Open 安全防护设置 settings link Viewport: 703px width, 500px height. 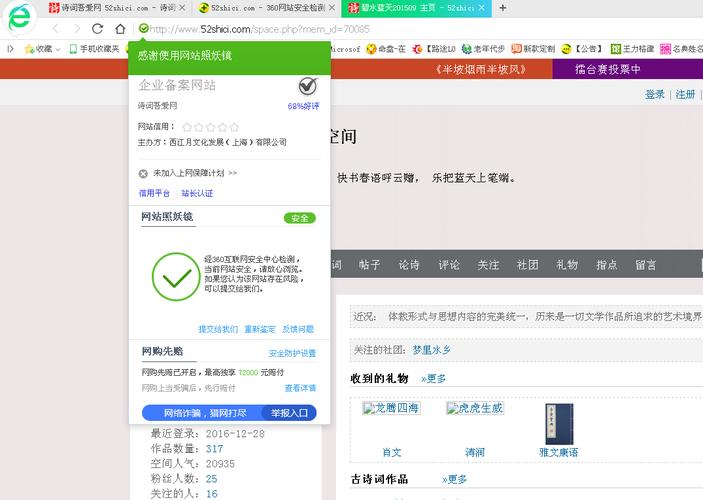[x=292, y=353]
